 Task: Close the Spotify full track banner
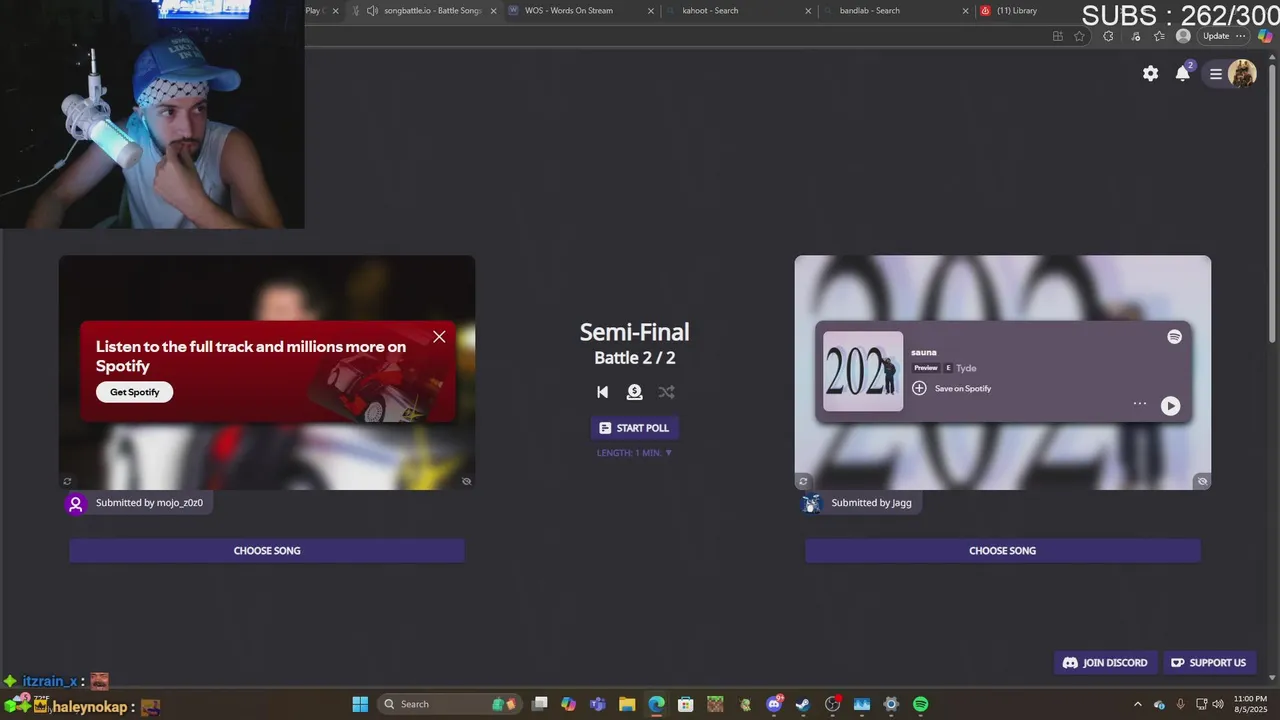pyautogui.click(x=439, y=337)
